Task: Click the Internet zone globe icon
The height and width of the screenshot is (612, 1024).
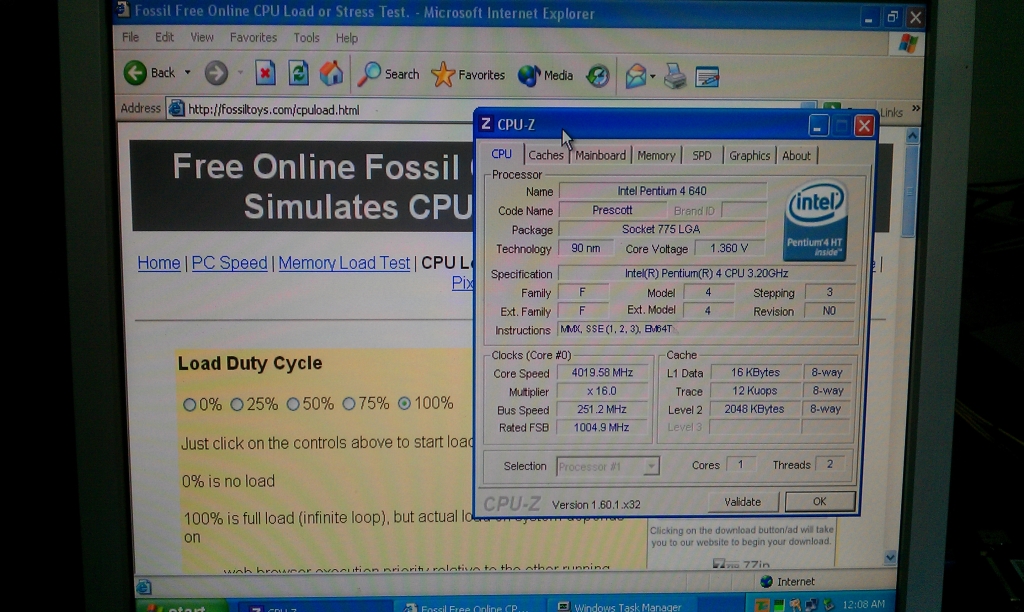Action: (767, 581)
